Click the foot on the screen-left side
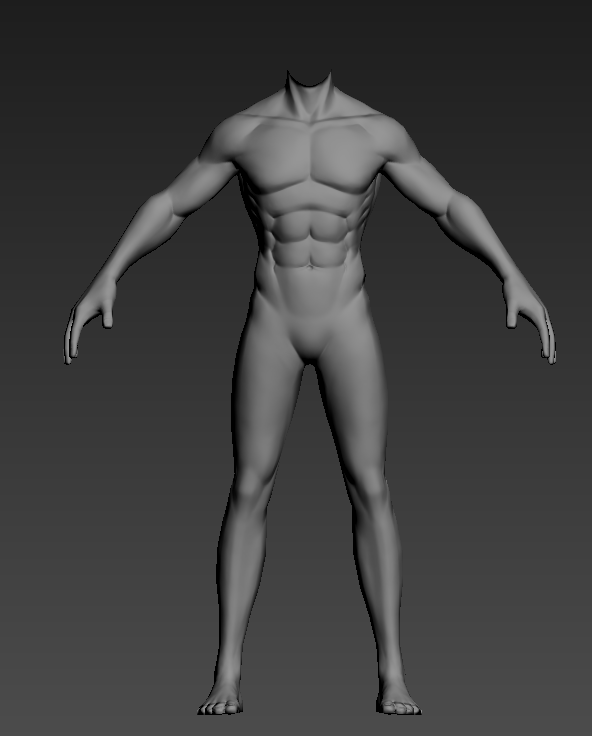Screen dimensions: 592x736 [x=220, y=698]
